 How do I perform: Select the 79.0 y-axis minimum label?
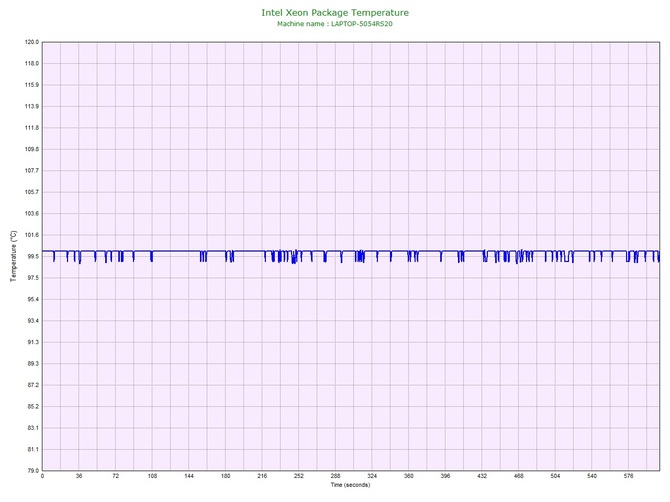click(33, 471)
